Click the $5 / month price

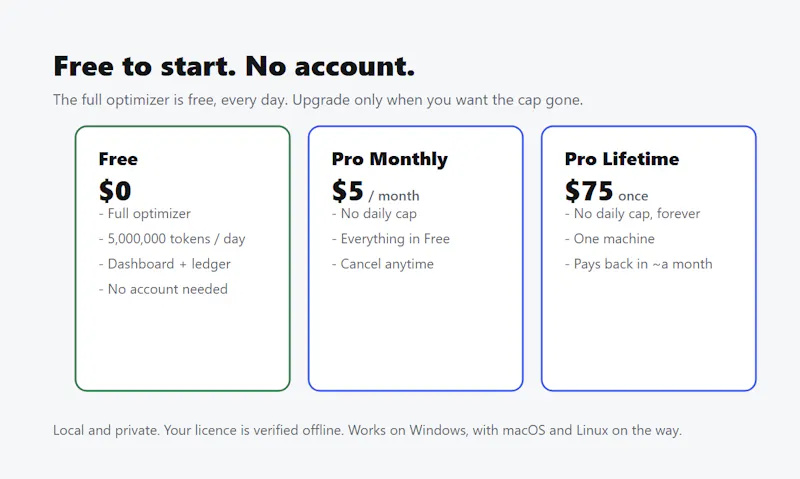376,191
